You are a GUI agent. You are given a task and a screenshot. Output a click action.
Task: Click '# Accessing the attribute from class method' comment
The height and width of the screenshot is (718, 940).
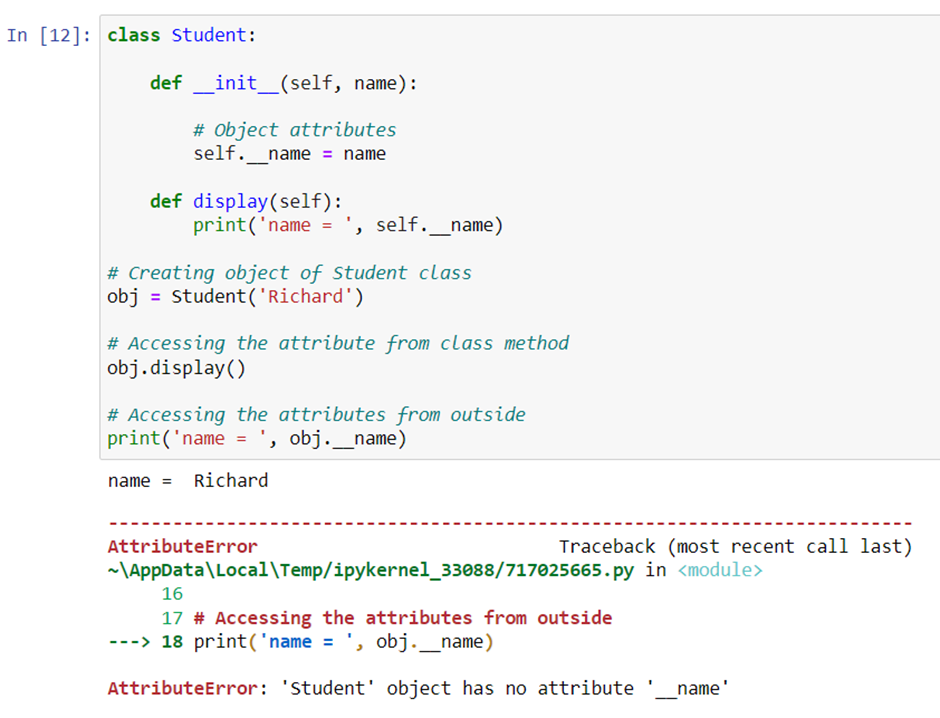[338, 343]
